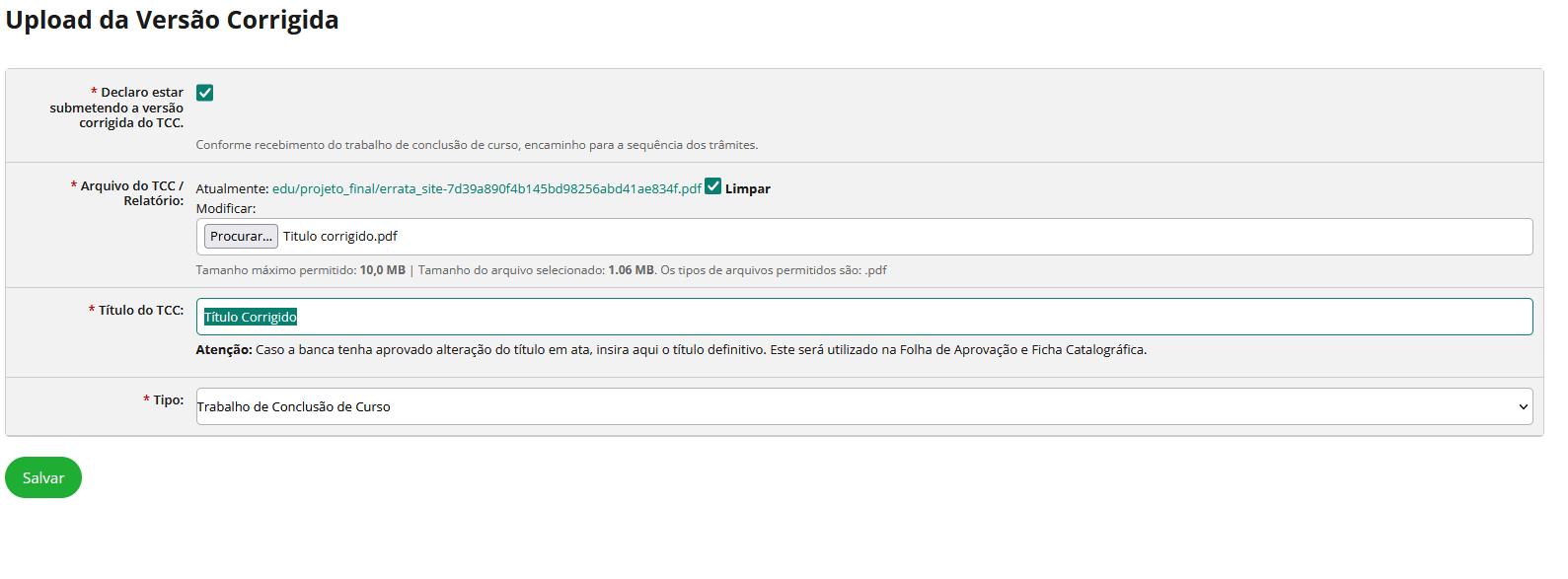Viewport: 1568px width, 579px height.
Task: Click the 'Título do TCC:' field label
Action: (140, 310)
